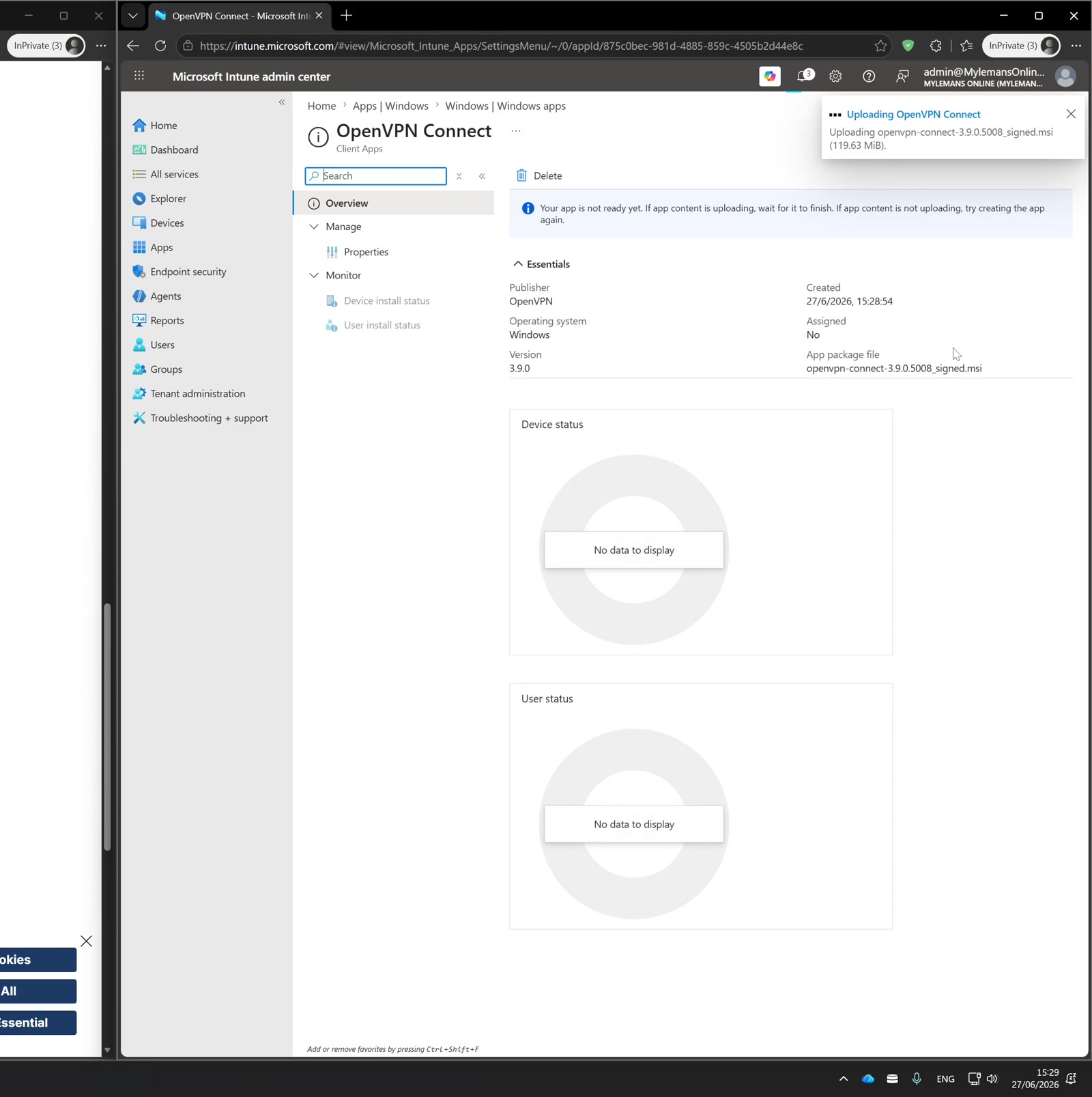
Task: Open the Uploading OpenVPN Connect notification title
Action: 913,115
